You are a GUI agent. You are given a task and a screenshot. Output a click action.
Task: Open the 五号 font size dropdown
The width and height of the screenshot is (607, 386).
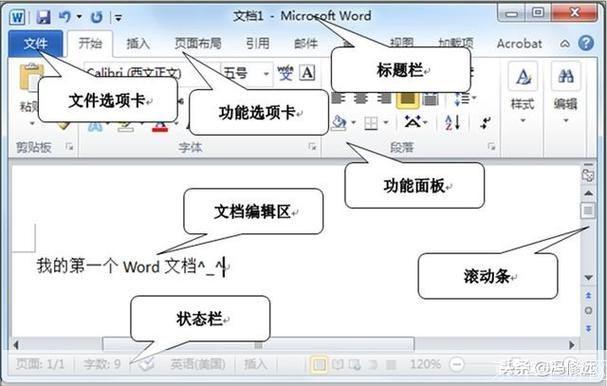point(266,73)
